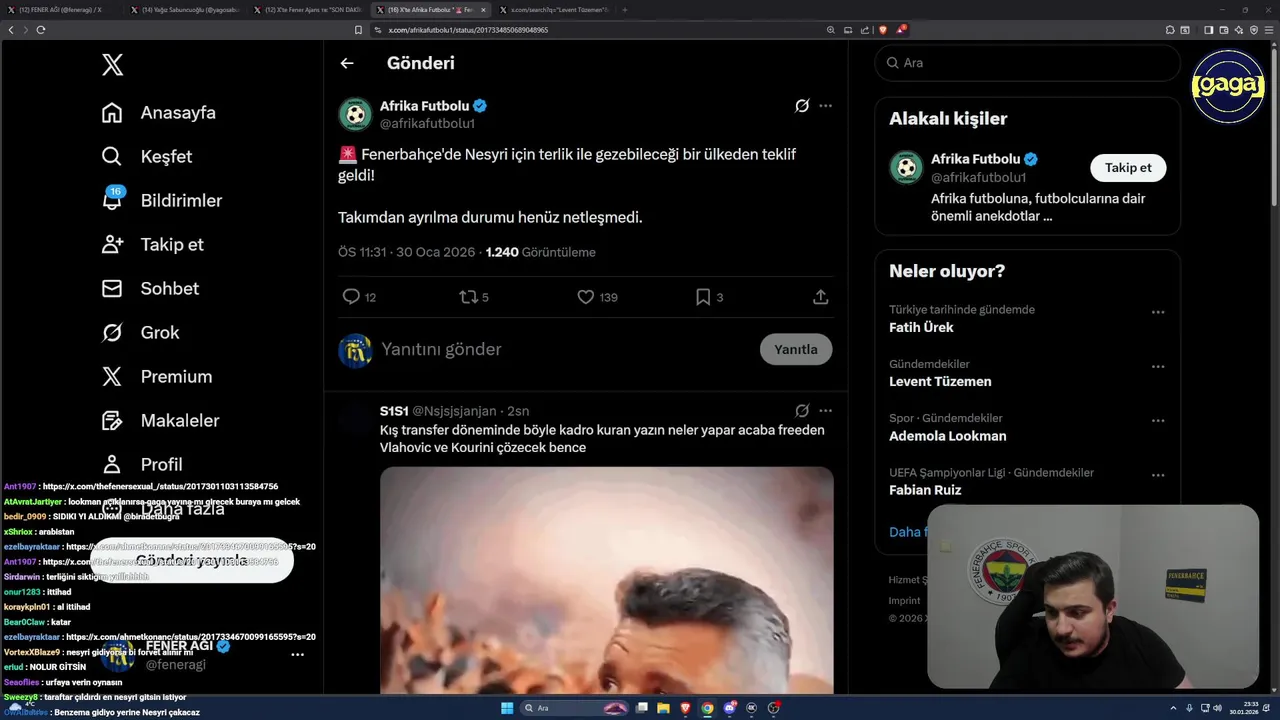
Task: Open a new browser tab
Action: [625, 10]
